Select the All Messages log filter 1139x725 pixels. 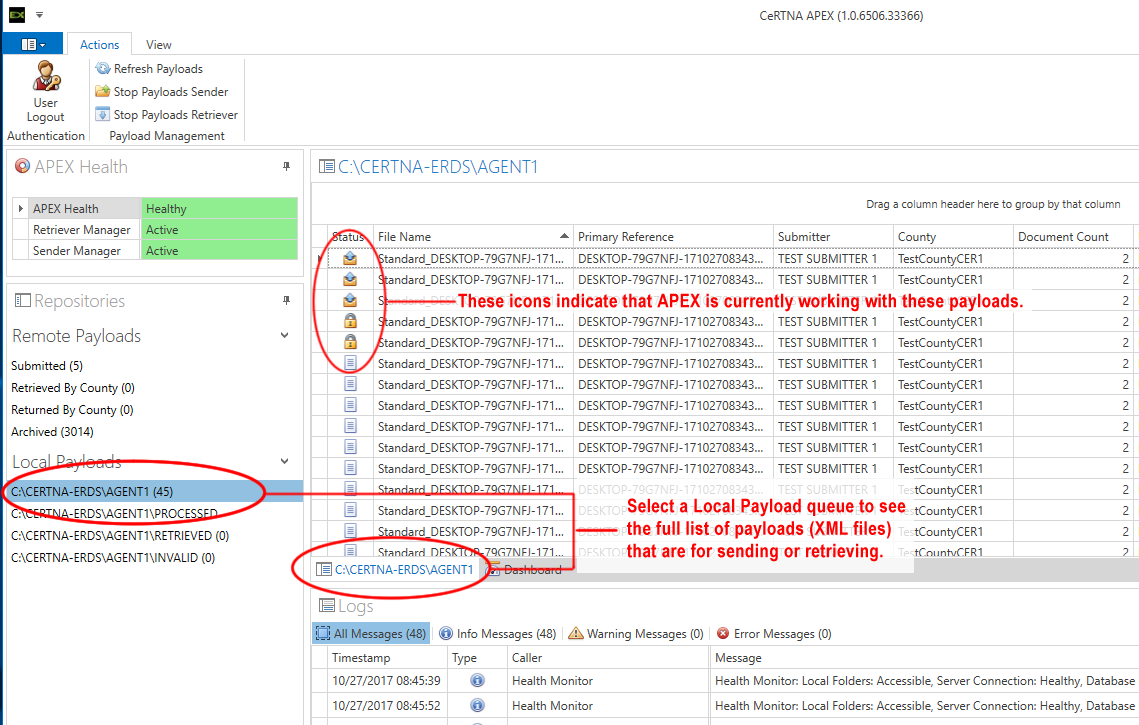point(370,634)
